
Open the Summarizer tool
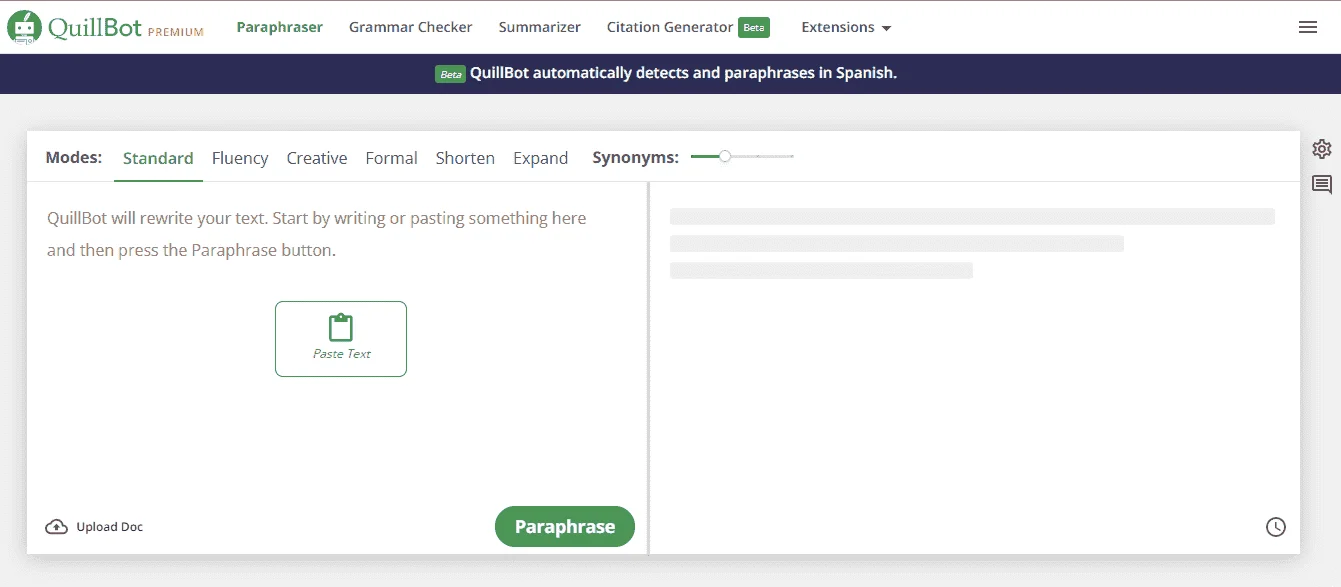(540, 27)
